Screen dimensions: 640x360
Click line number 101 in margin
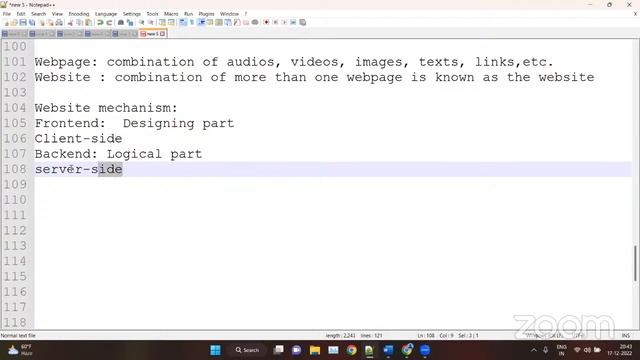pos(15,62)
